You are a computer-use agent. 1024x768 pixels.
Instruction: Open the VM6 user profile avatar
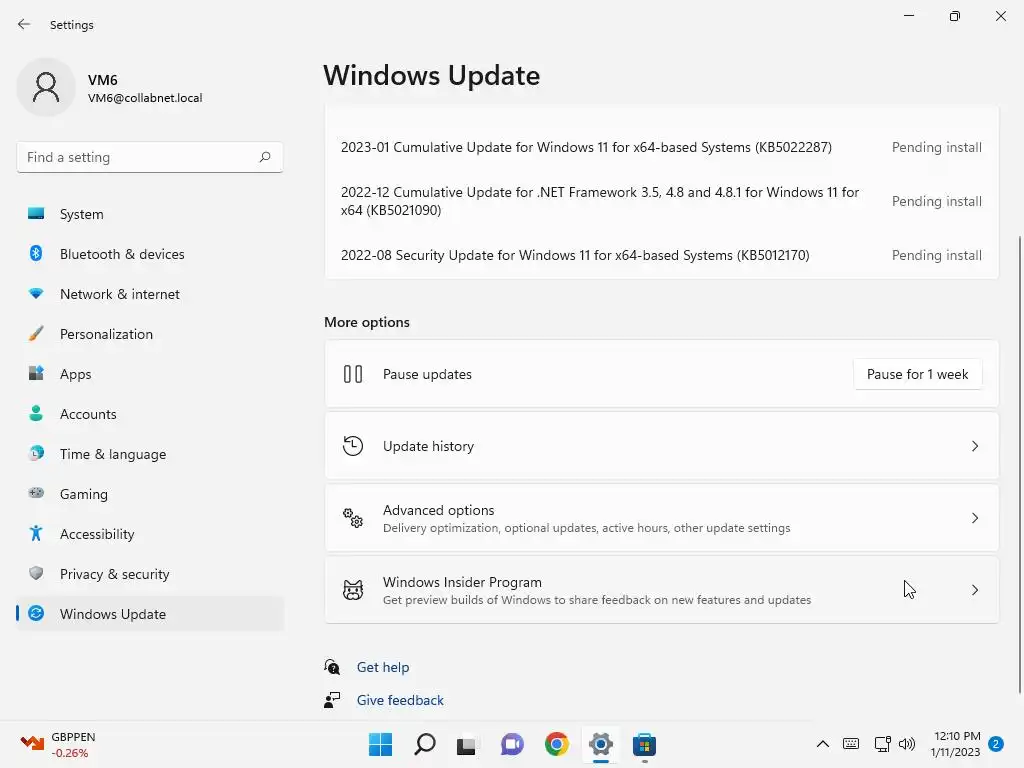(46, 88)
